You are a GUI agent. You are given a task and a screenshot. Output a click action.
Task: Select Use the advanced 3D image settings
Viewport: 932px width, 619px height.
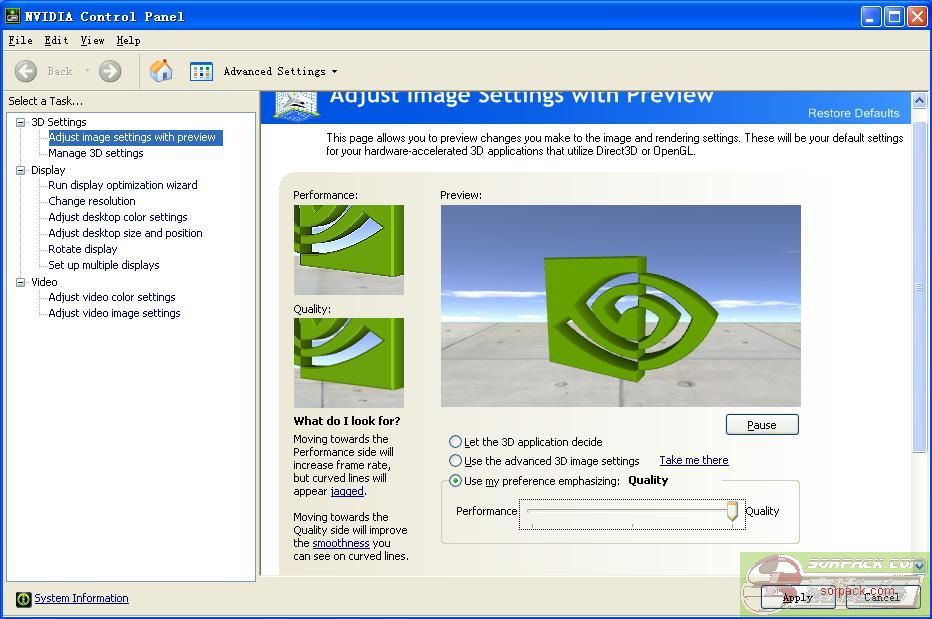tap(456, 461)
